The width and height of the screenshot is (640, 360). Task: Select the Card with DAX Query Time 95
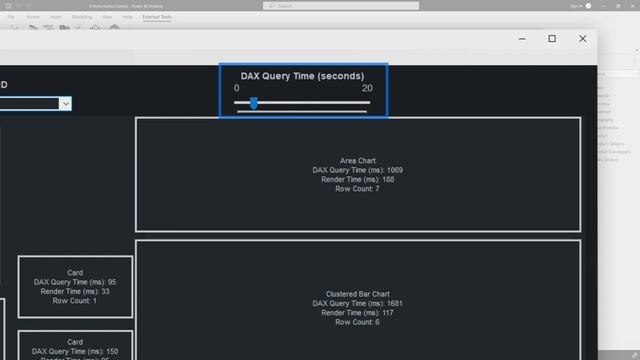coord(75,287)
